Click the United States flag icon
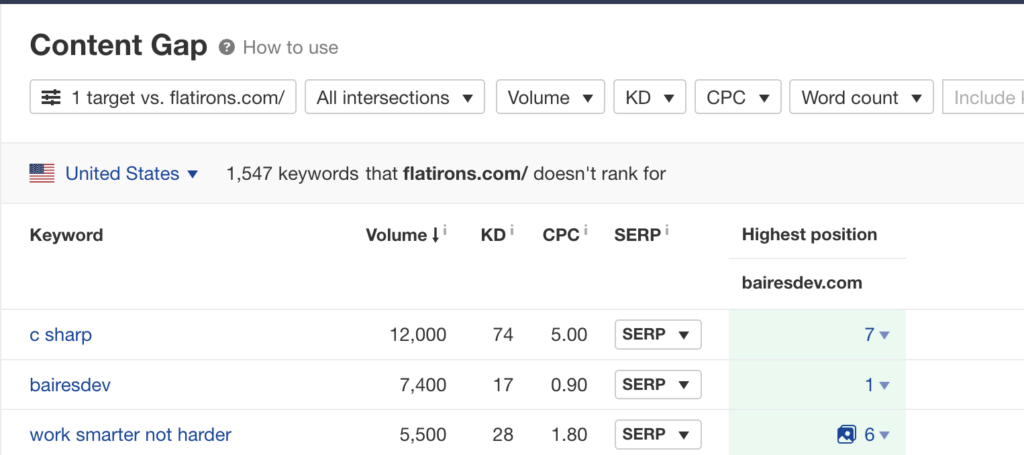The image size is (1024, 455). click(x=42, y=174)
